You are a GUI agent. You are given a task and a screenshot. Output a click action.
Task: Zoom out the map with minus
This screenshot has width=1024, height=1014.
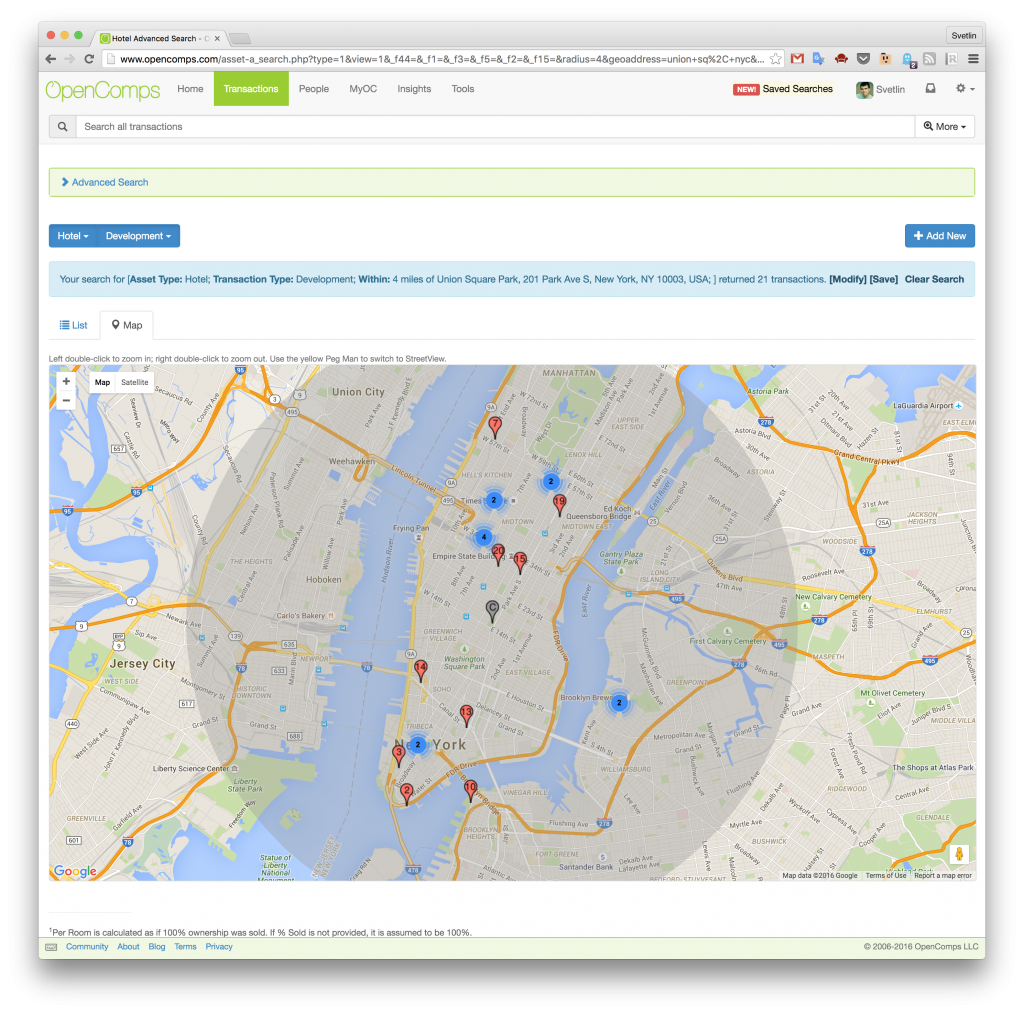coord(66,400)
